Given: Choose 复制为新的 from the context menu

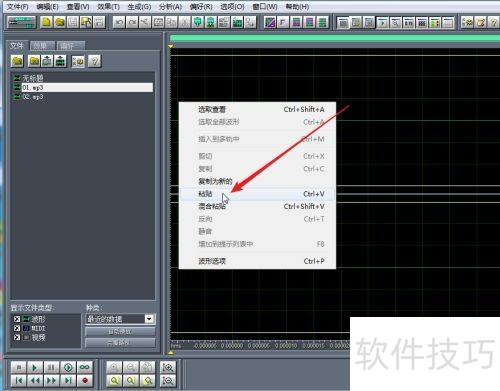Looking at the screenshot, I should [x=257, y=181].
